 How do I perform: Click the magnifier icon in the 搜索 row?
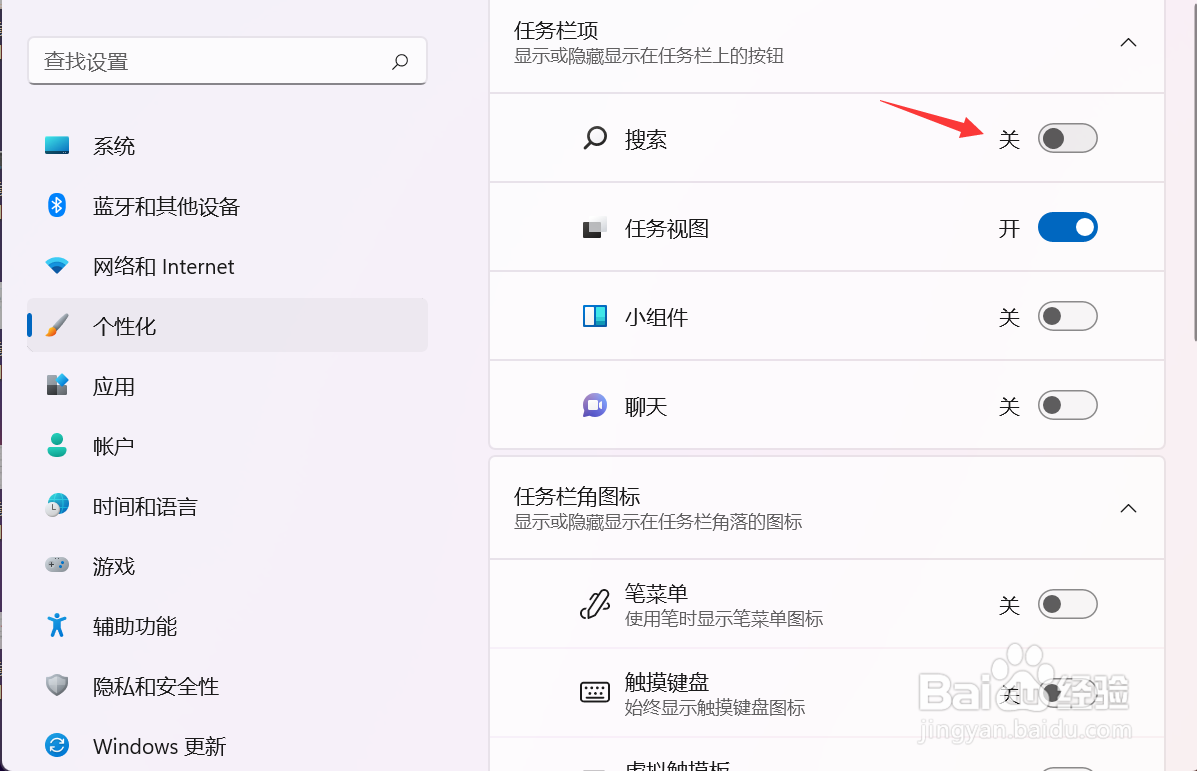pos(595,138)
